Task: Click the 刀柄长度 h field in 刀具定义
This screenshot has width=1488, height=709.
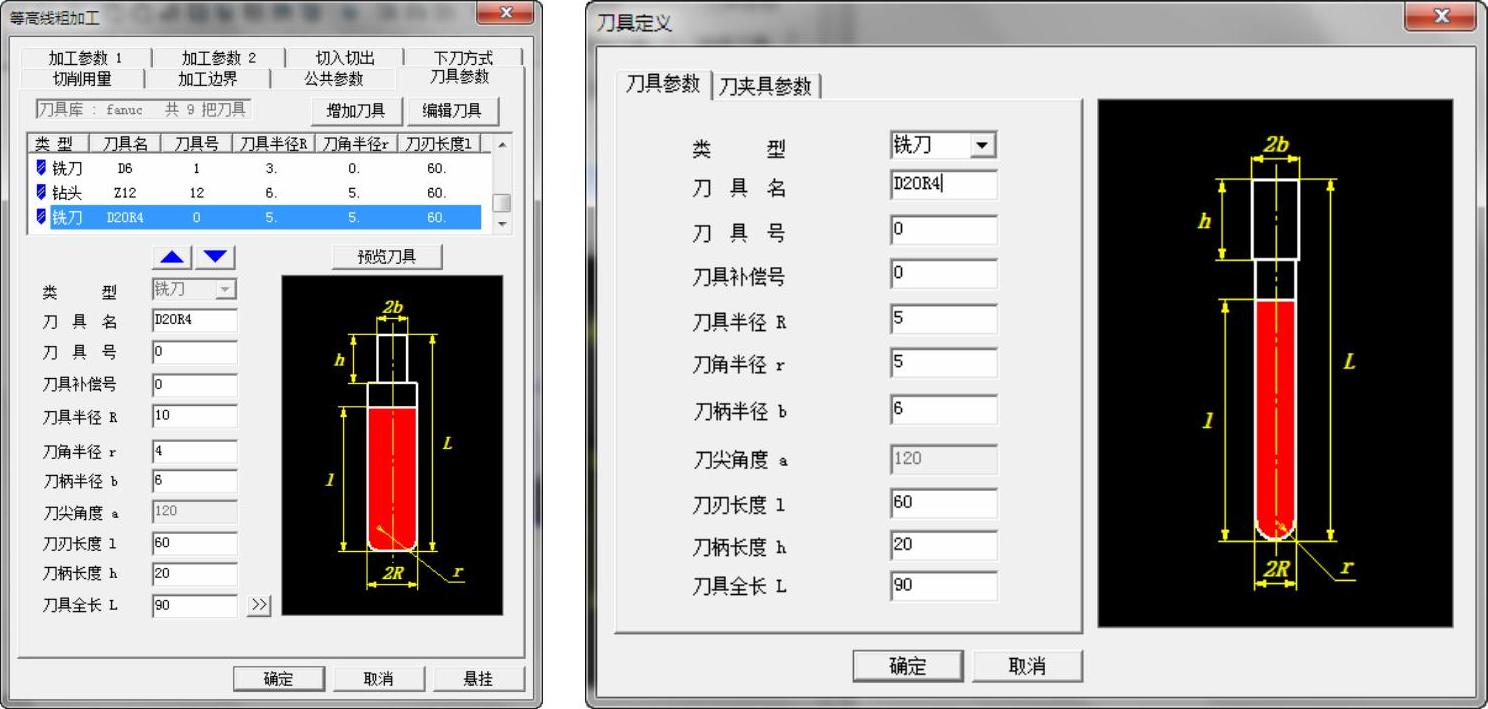Action: (x=943, y=545)
